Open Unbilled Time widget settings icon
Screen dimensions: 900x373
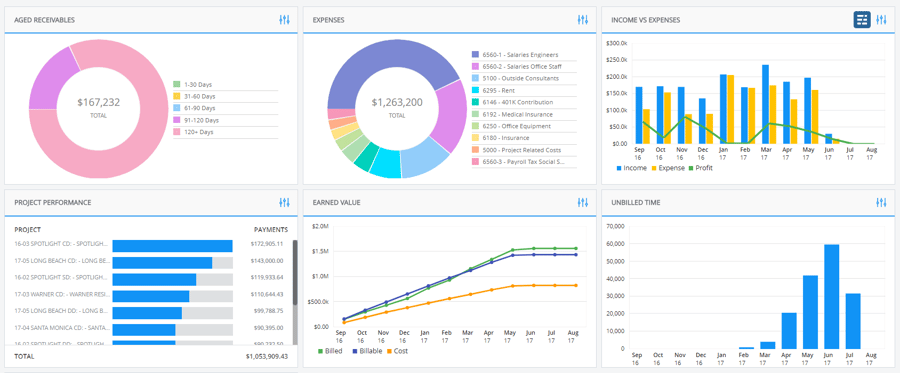pyautogui.click(x=882, y=202)
